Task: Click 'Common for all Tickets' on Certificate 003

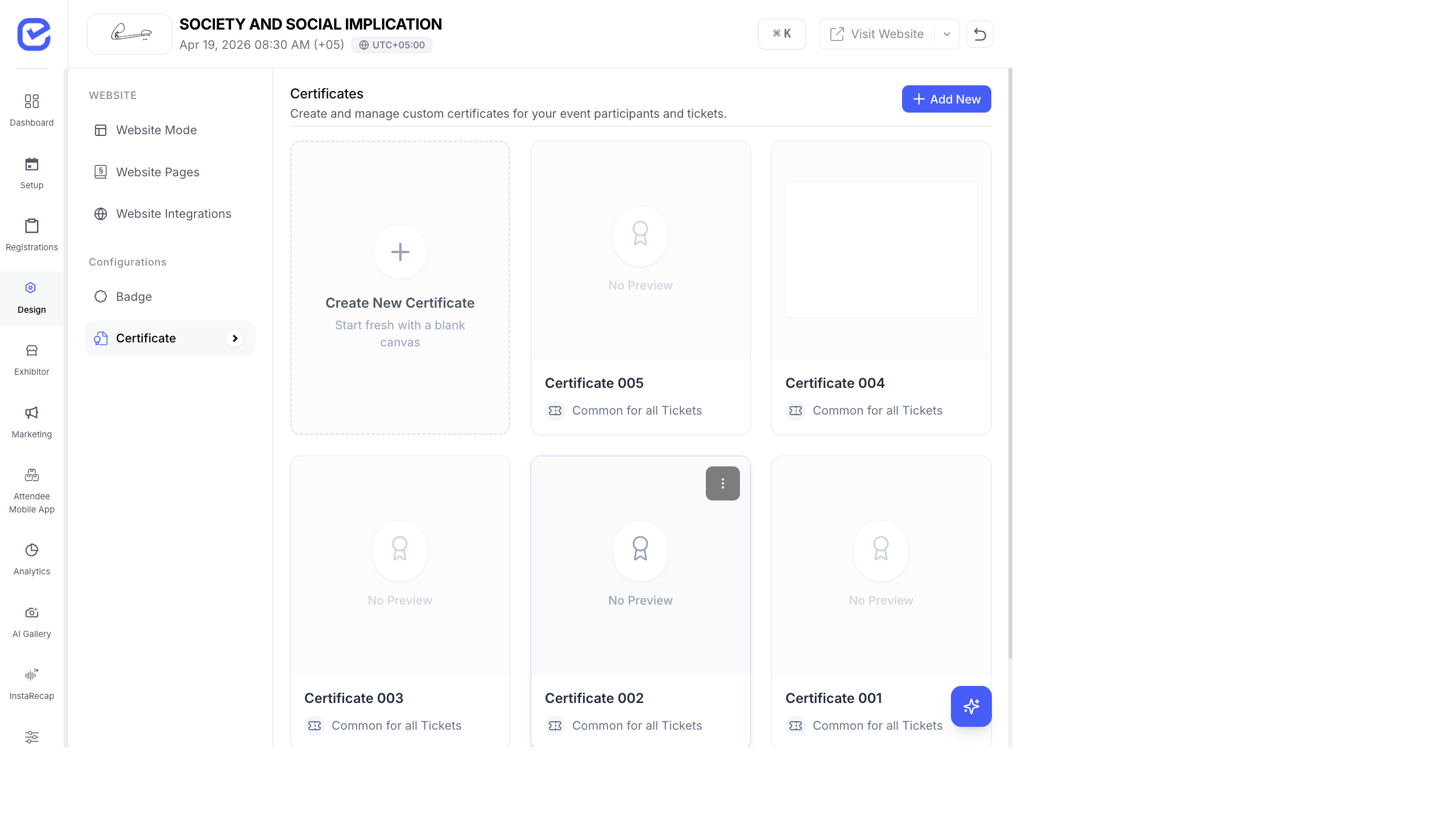Action: tap(396, 726)
